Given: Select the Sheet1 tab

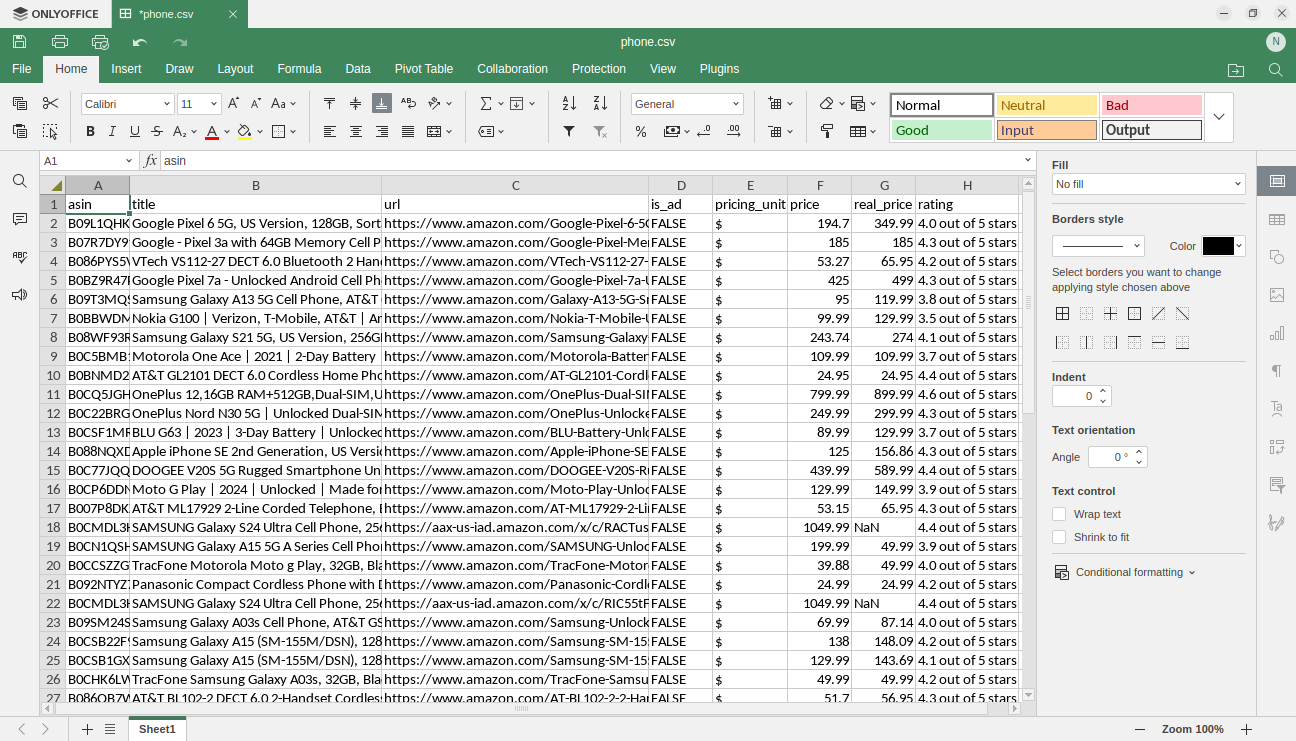Looking at the screenshot, I should tap(157, 729).
